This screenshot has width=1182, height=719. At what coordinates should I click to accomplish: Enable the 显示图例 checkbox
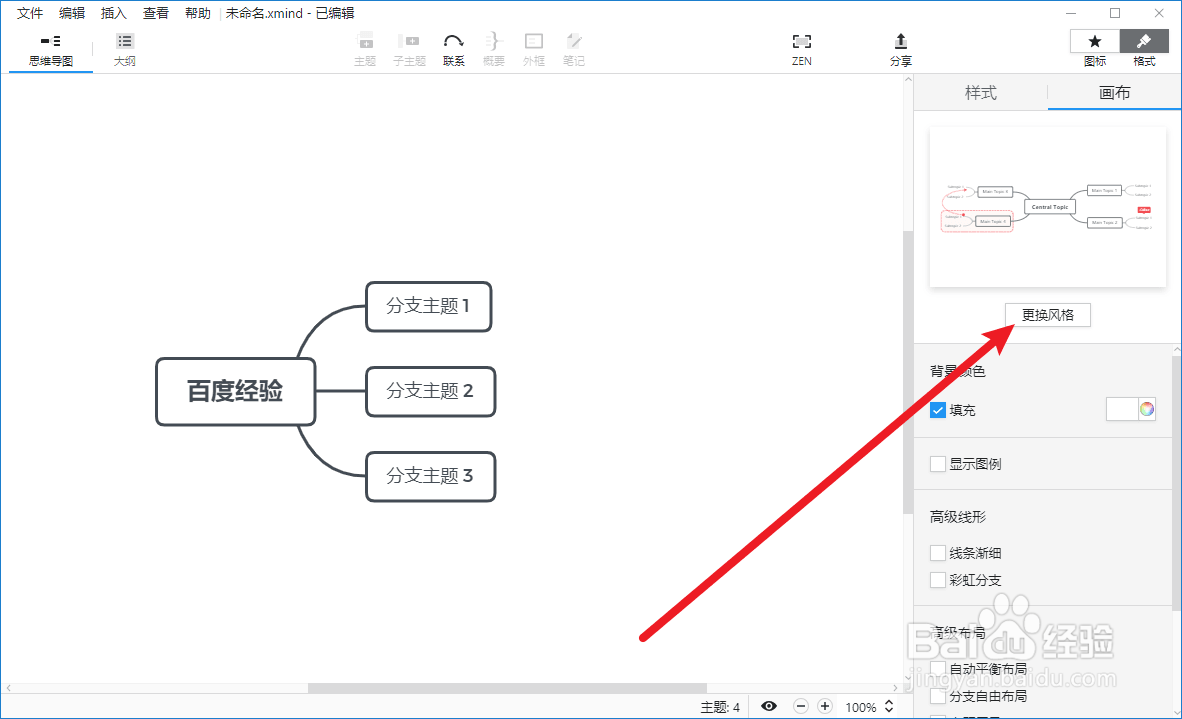(938, 464)
